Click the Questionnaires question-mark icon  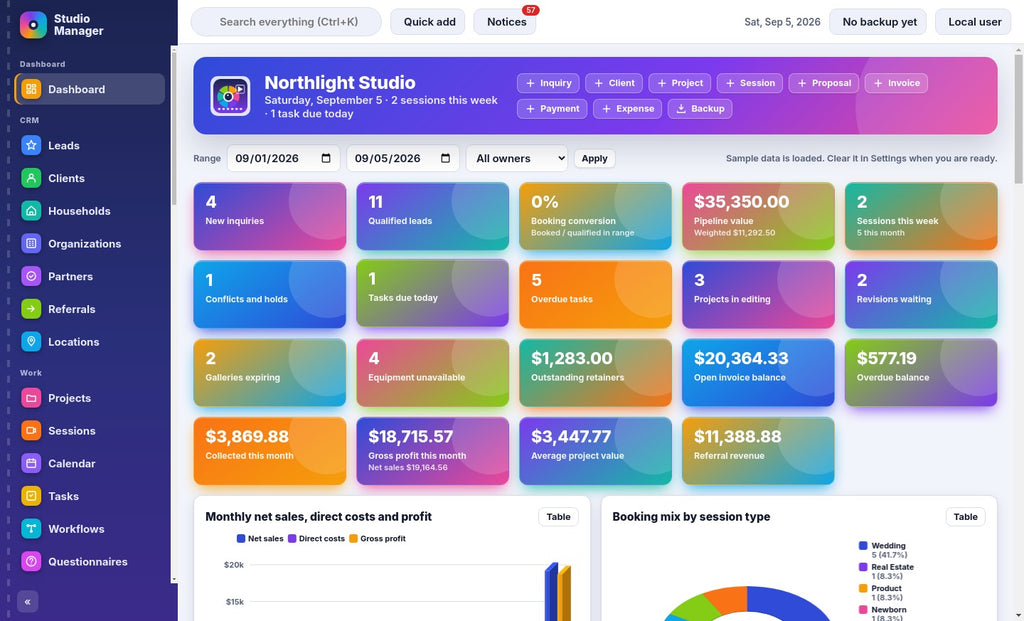coord(31,561)
